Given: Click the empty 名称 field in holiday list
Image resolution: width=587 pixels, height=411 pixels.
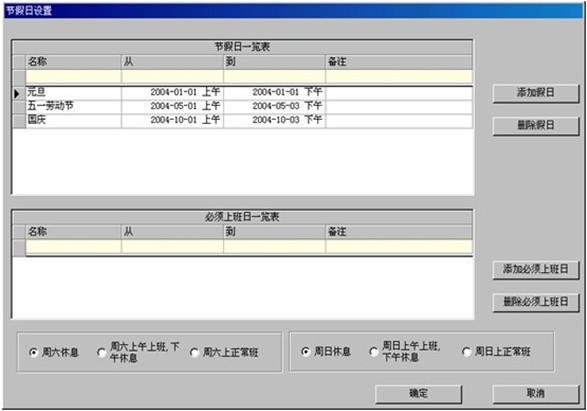Looking at the screenshot, I should pos(73,76).
